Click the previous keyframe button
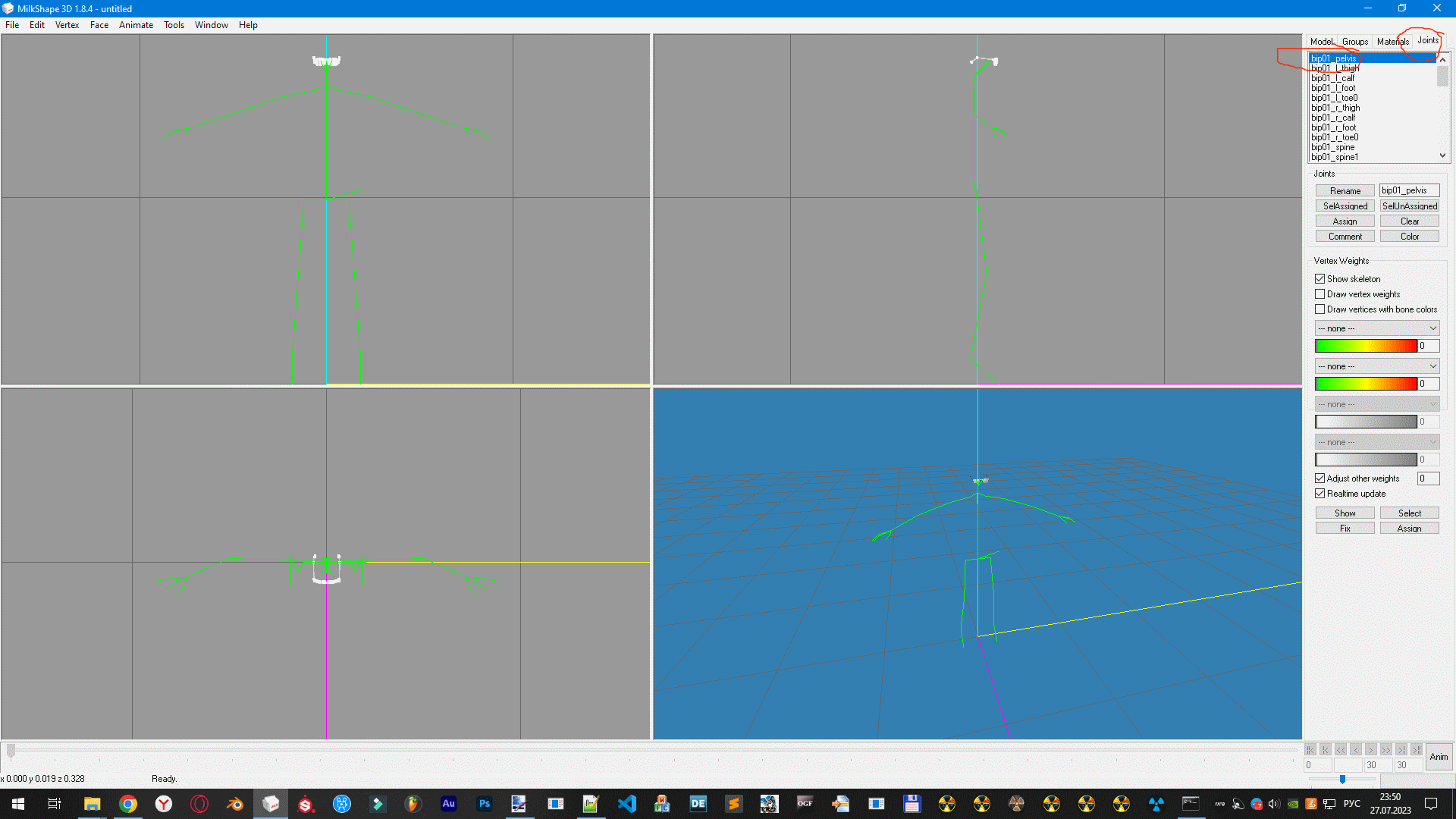1456x819 pixels. (1326, 750)
